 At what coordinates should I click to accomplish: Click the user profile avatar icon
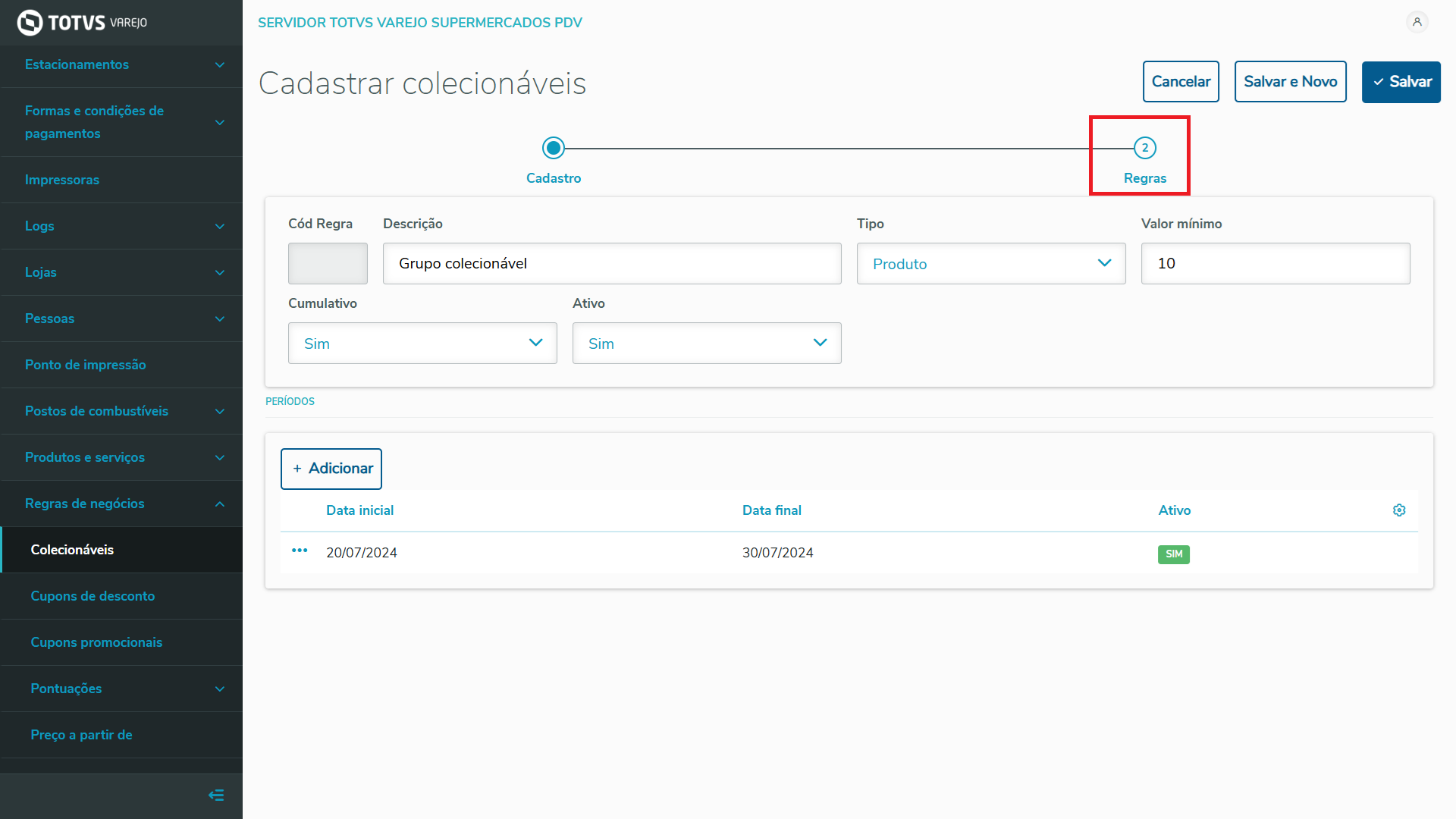(1417, 22)
